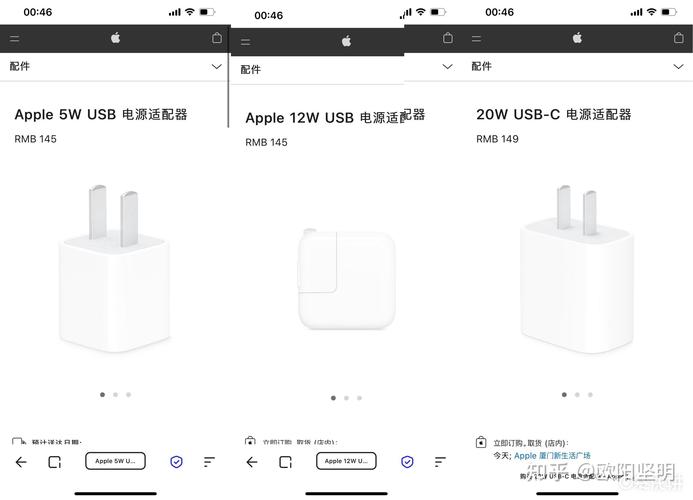
Task: Select second image dot under 20W adapter
Action: click(577, 395)
